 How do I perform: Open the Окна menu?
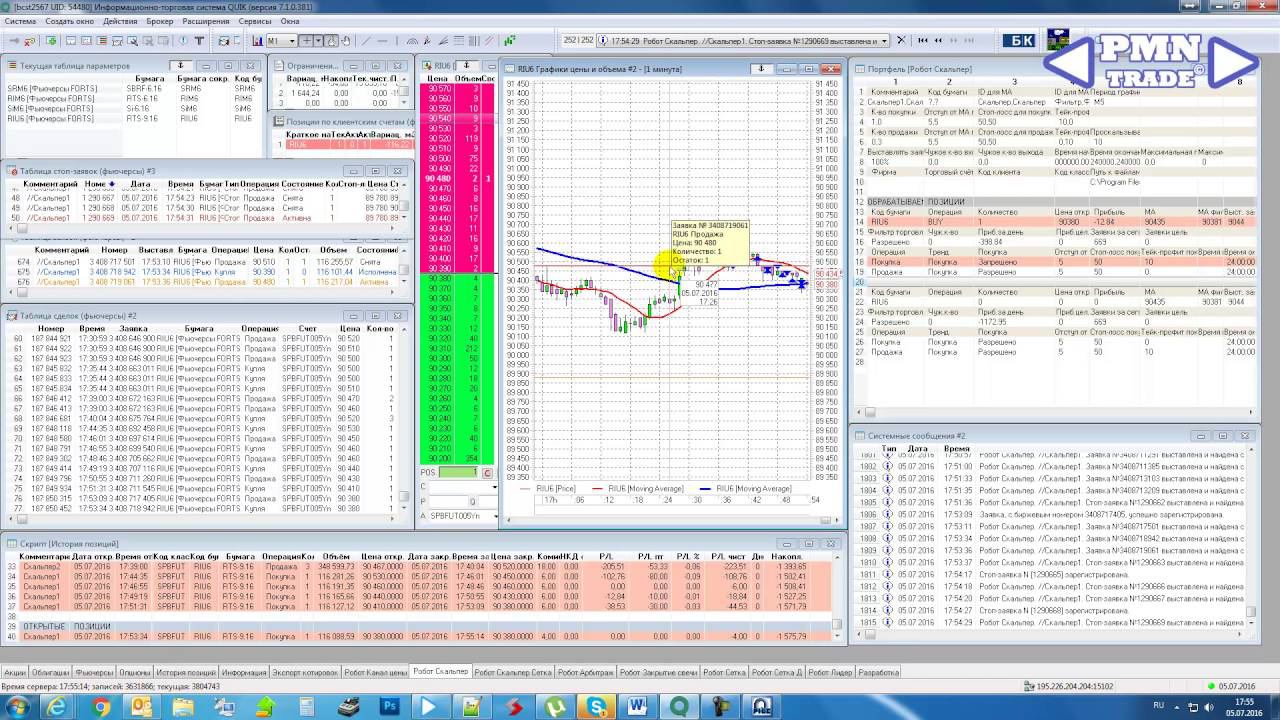pyautogui.click(x=290, y=21)
